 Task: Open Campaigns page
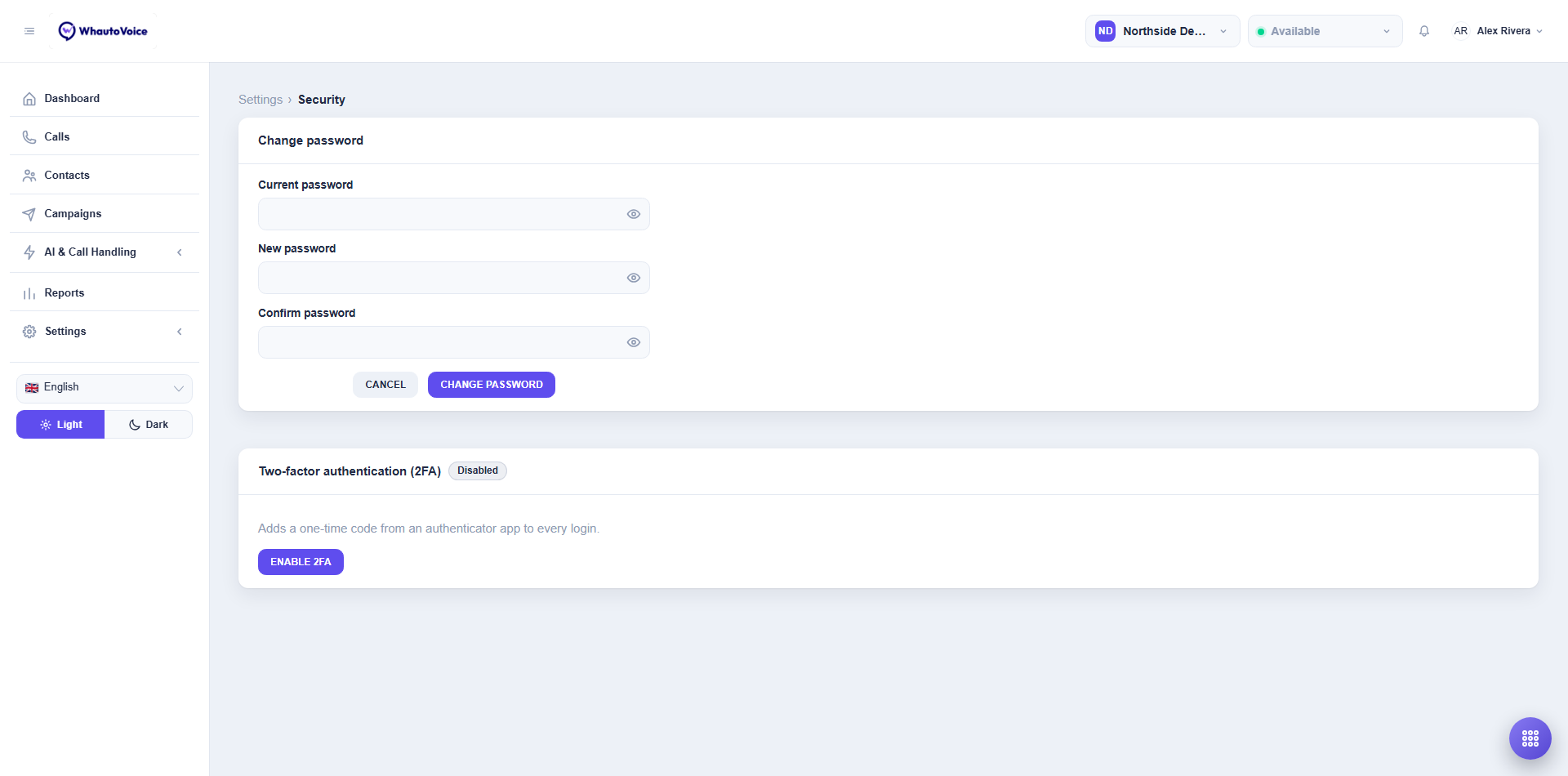105,214
